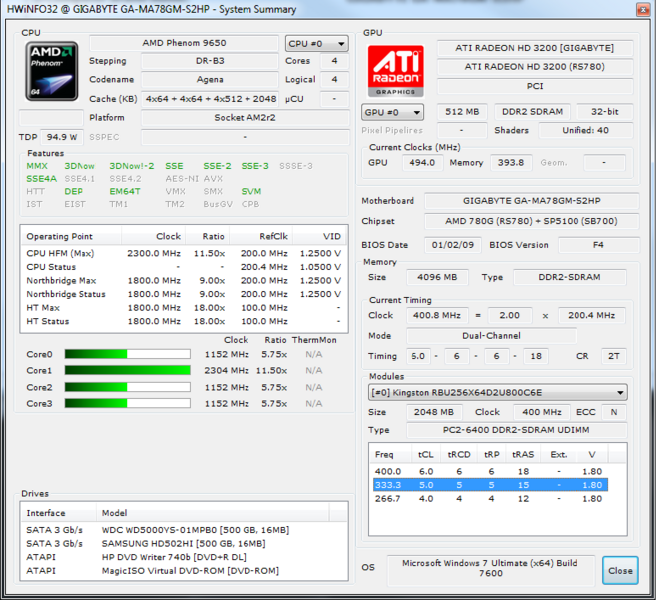Click the Core0 usage bar

pos(127,354)
